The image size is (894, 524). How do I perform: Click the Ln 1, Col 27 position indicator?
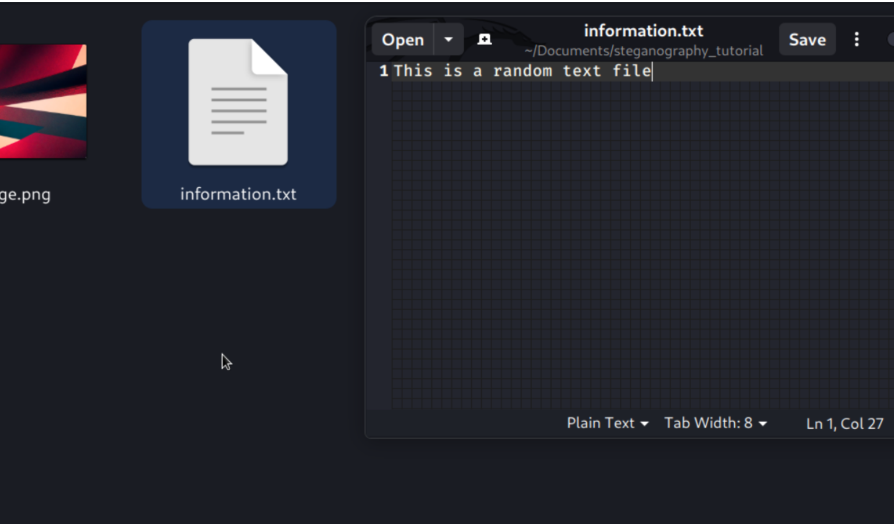(844, 423)
